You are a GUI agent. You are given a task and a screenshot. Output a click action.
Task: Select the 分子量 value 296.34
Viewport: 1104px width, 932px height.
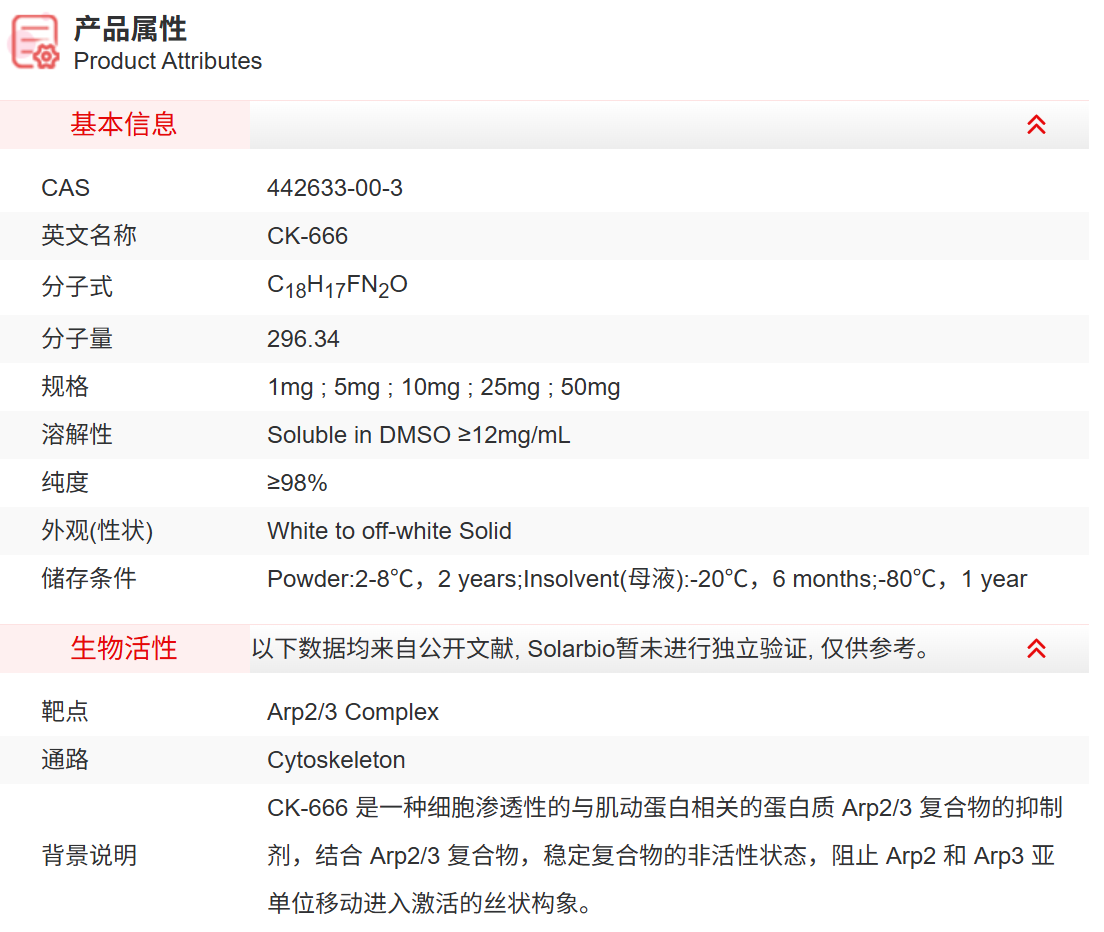303,338
